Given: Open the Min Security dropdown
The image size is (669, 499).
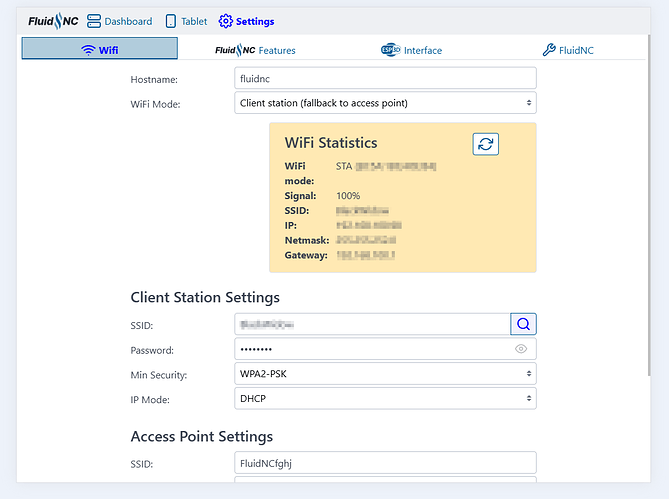Looking at the screenshot, I should point(385,374).
